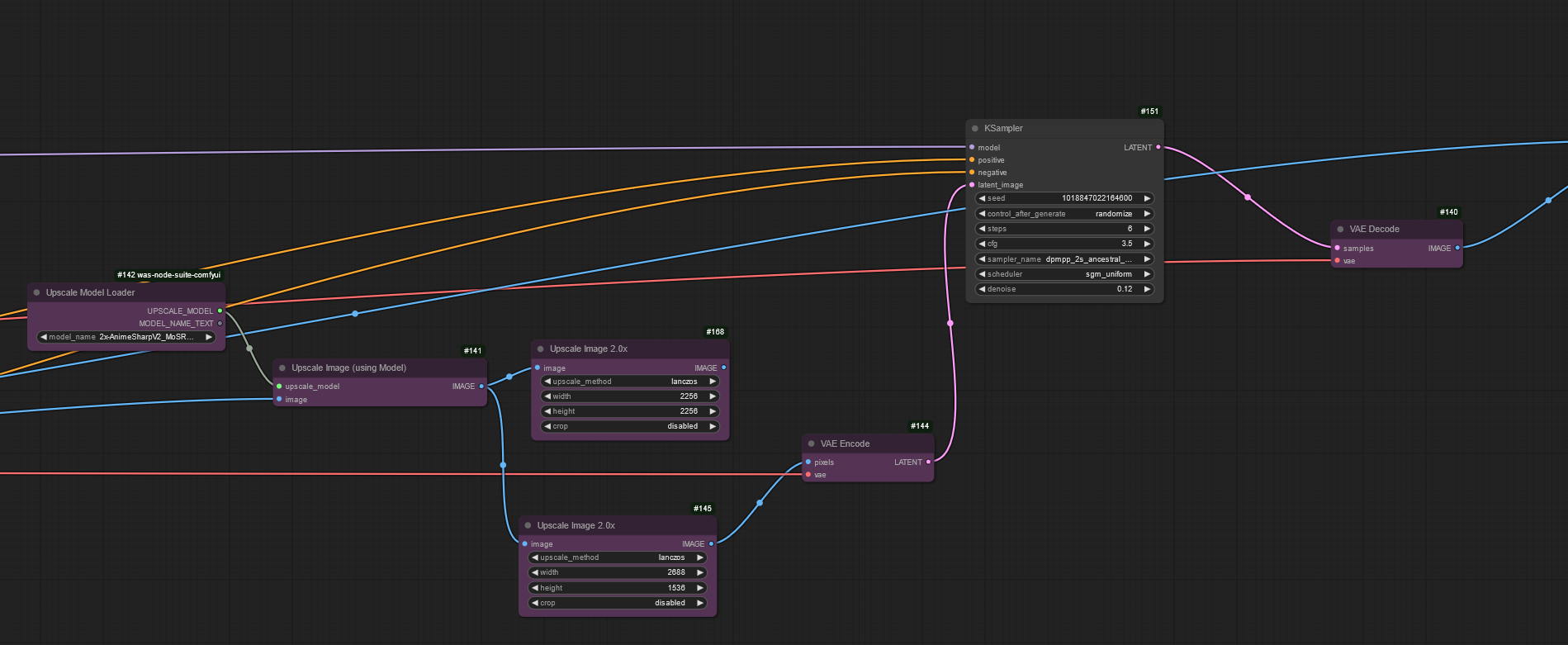Click the KSampler negative input port

972,172
